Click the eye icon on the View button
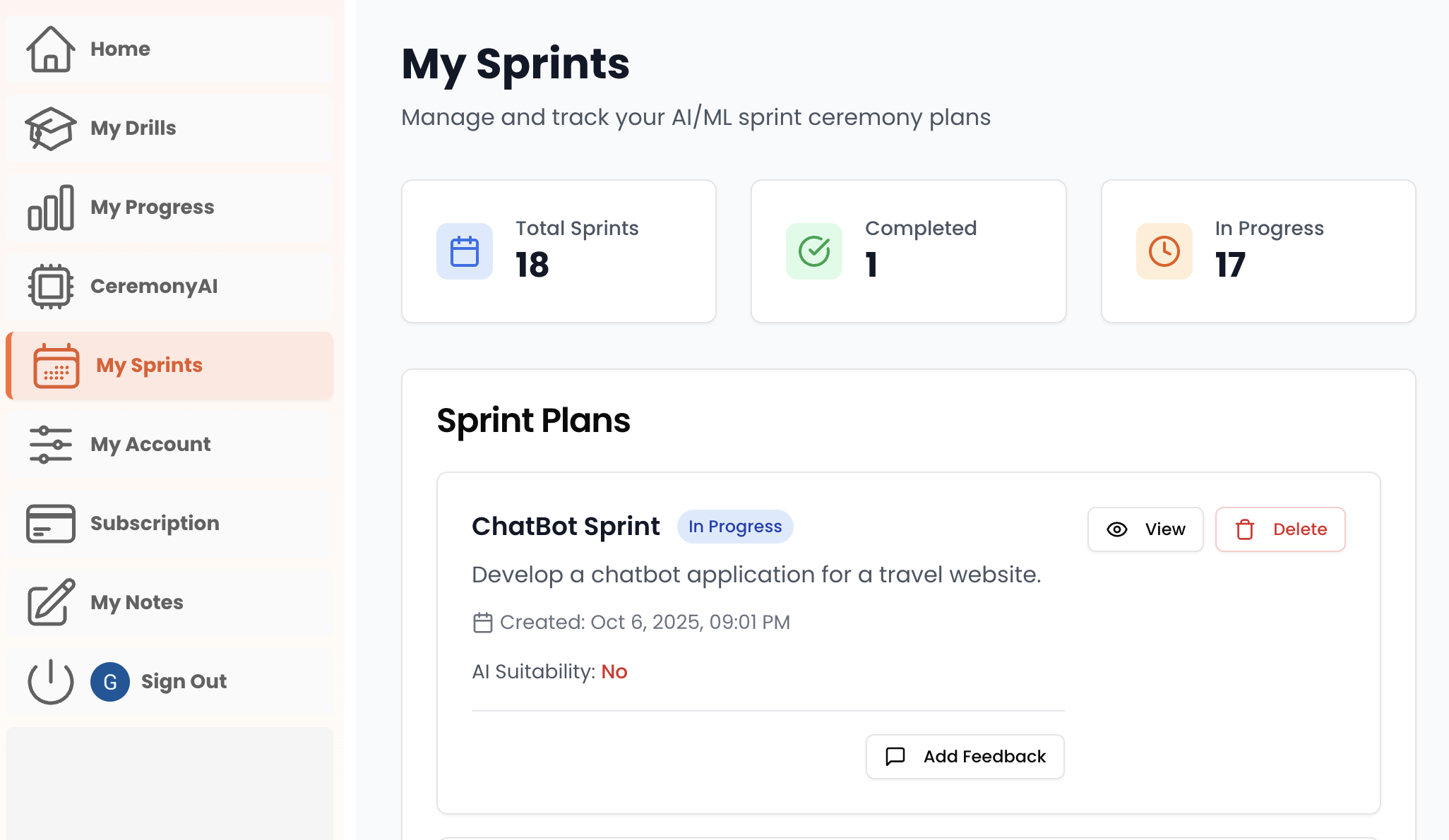 point(1116,529)
